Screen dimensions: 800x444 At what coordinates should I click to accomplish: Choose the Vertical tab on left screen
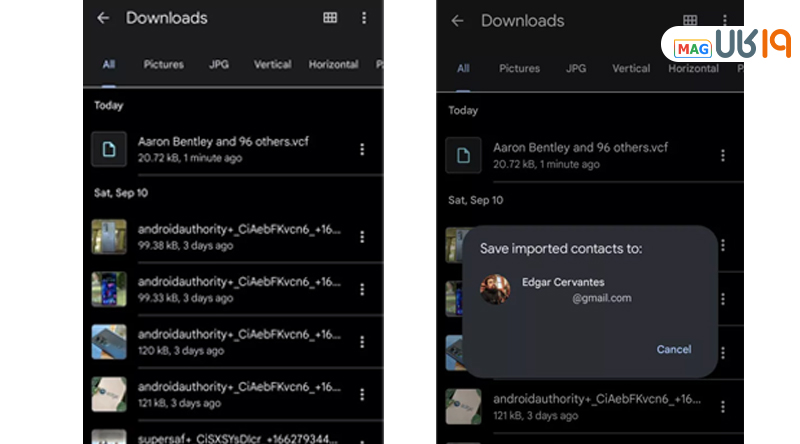click(x=272, y=65)
